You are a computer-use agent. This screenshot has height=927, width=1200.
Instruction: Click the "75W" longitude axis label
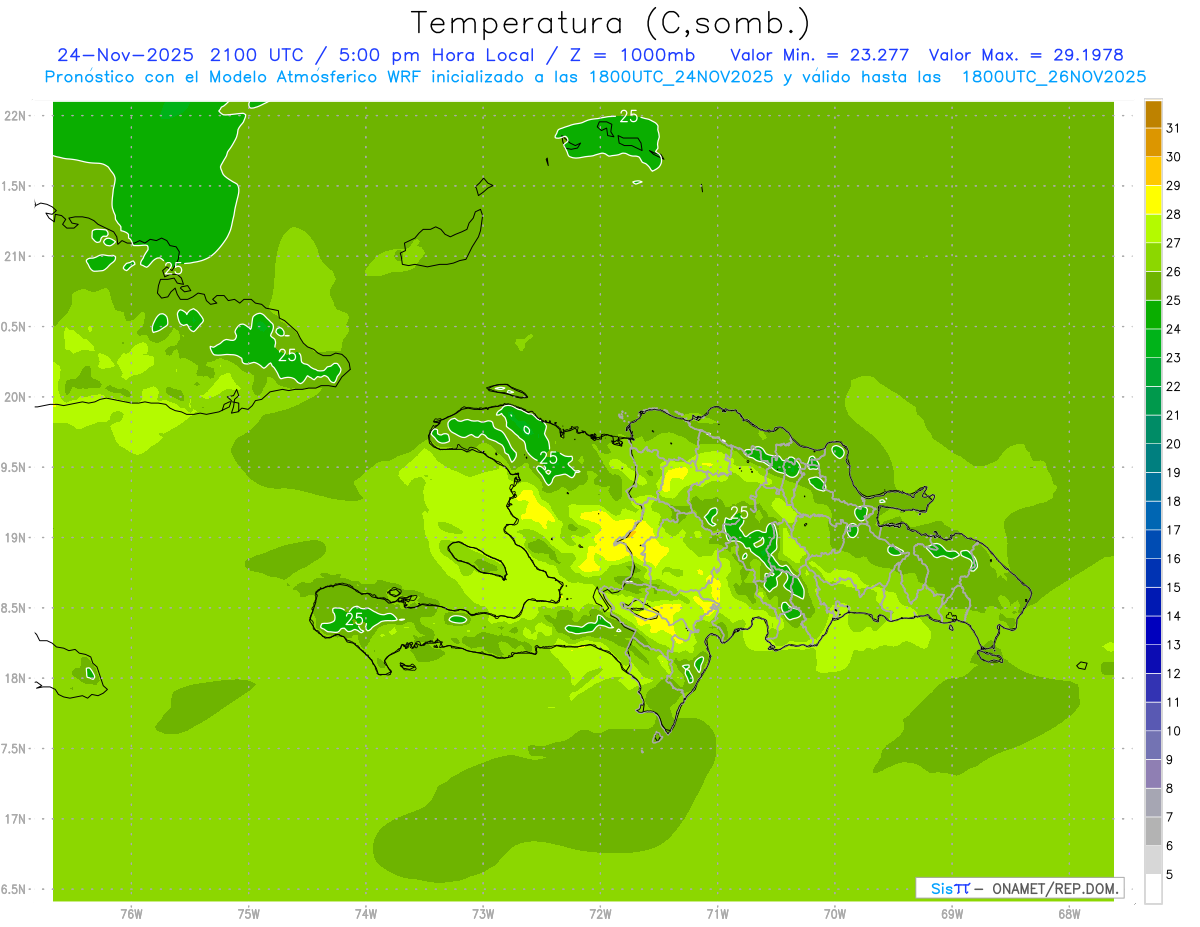pos(248,913)
